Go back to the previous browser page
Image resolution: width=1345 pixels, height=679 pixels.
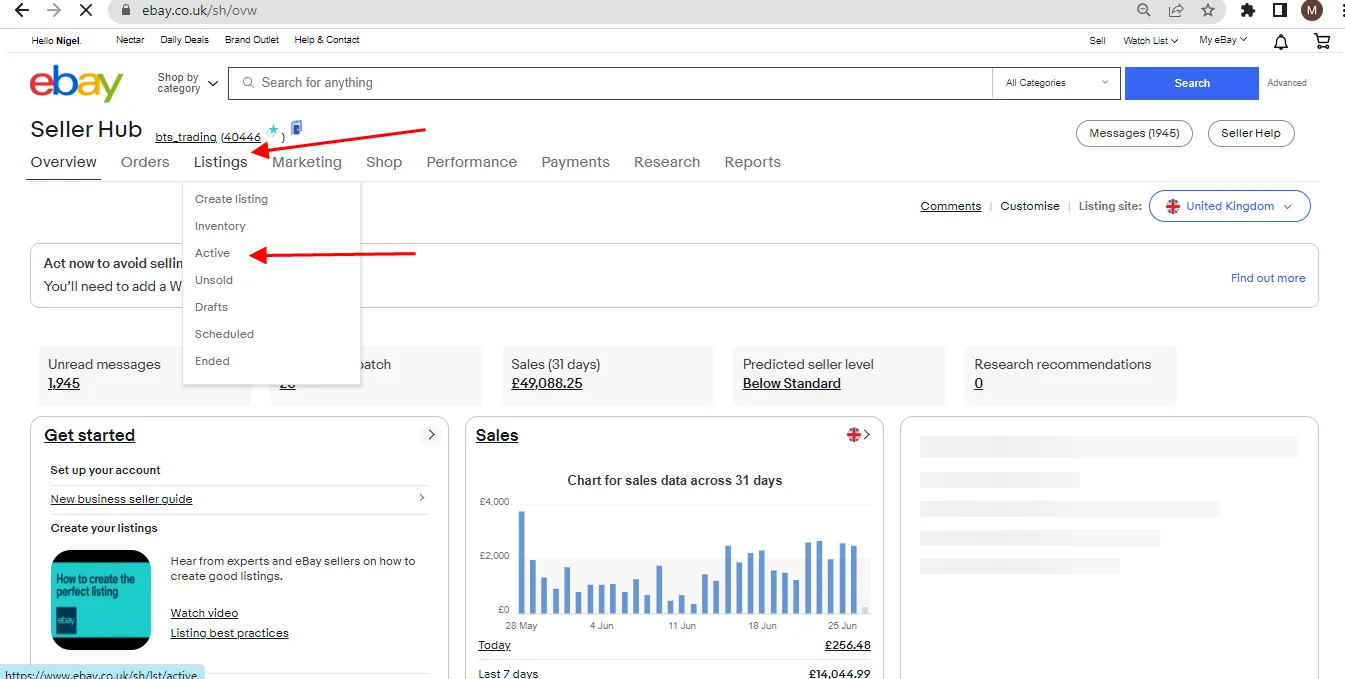tap(21, 10)
